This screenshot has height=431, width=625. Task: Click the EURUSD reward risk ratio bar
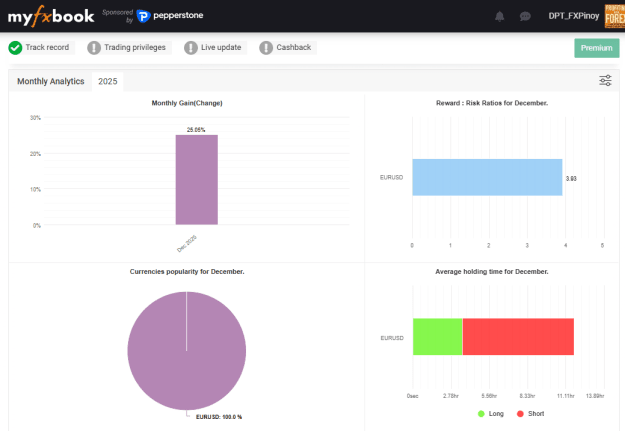tap(487, 177)
